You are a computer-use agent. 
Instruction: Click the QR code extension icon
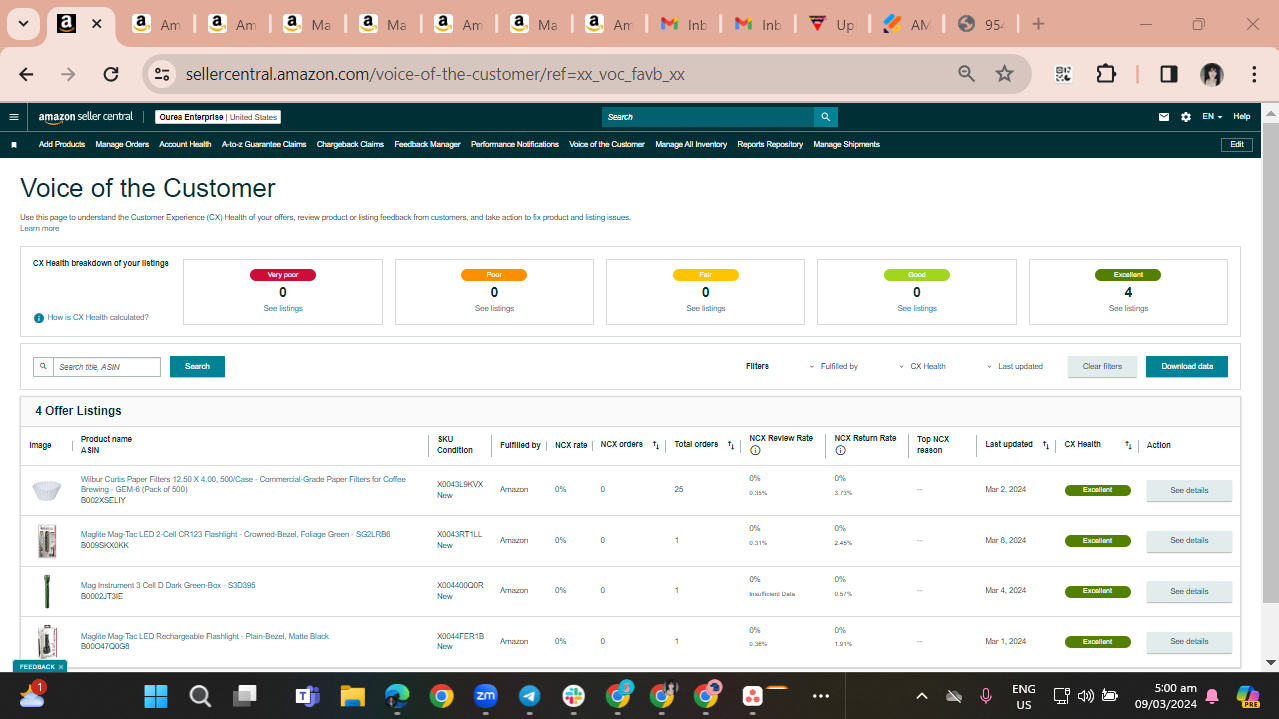[x=1063, y=74]
